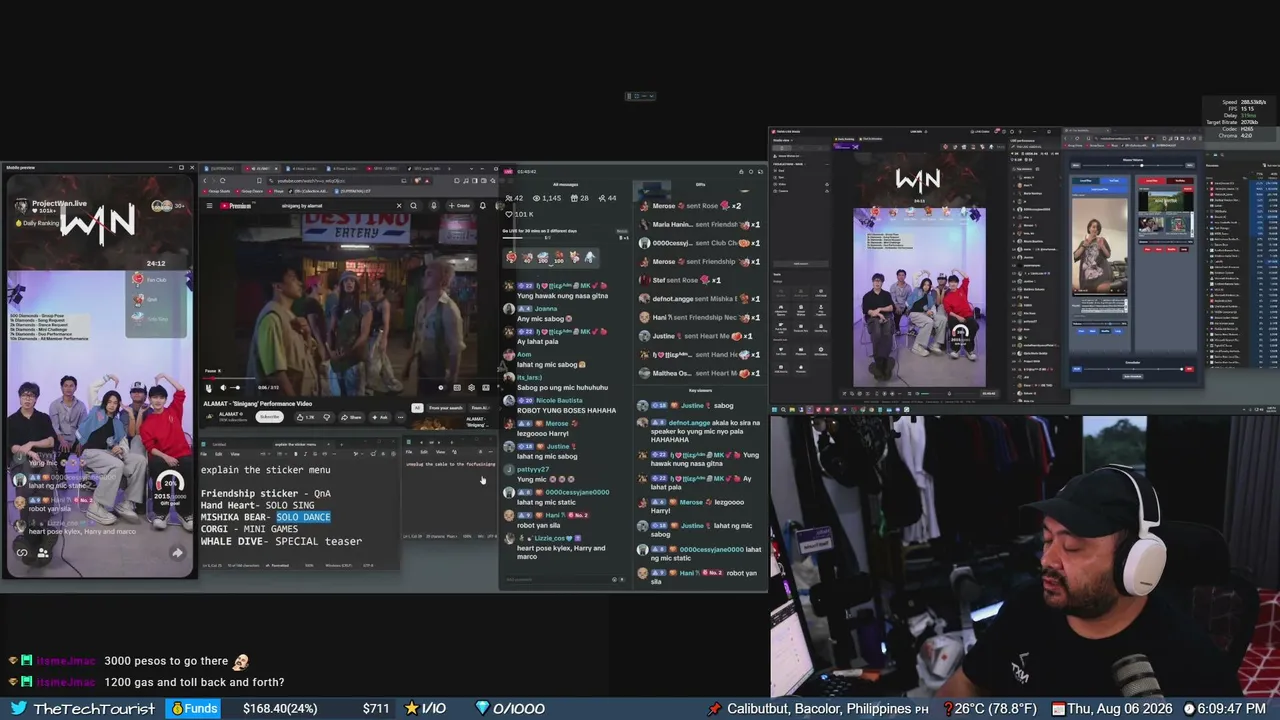Click the viewer count showing 1,145
The width and height of the screenshot is (1280, 720).
(546, 198)
